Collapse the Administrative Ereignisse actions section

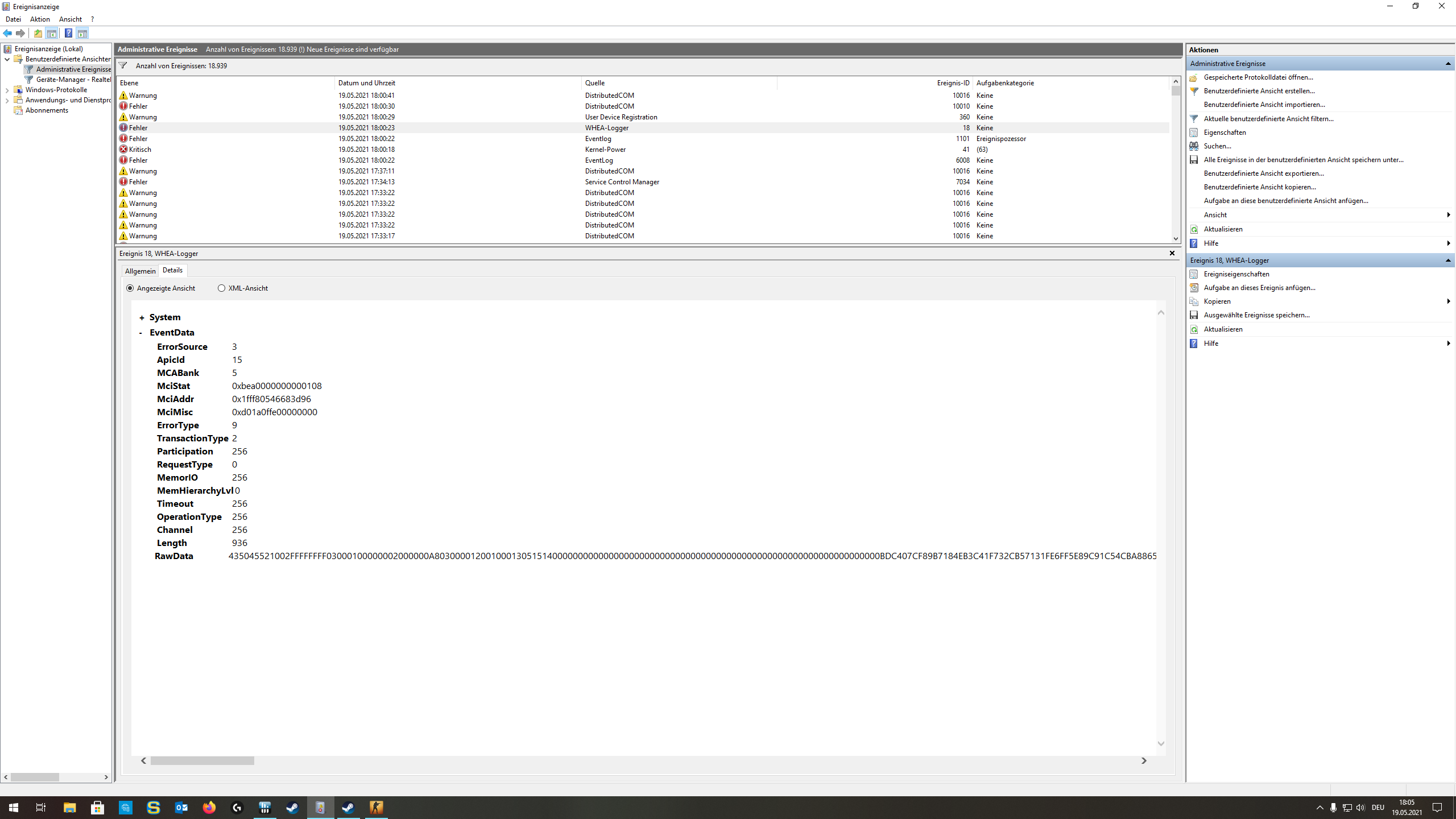click(x=1447, y=64)
